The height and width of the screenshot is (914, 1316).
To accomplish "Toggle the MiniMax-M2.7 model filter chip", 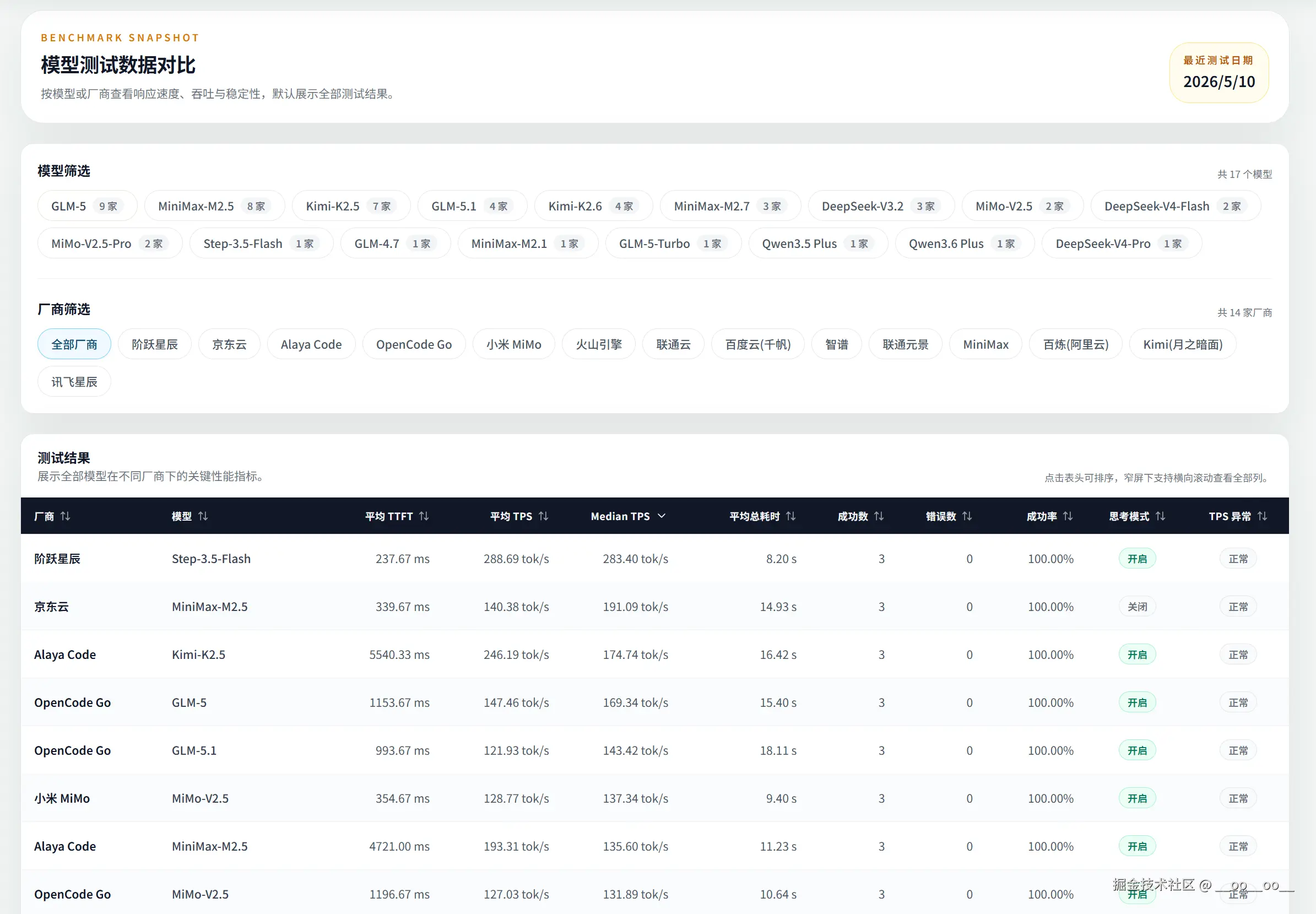I will pos(730,206).
